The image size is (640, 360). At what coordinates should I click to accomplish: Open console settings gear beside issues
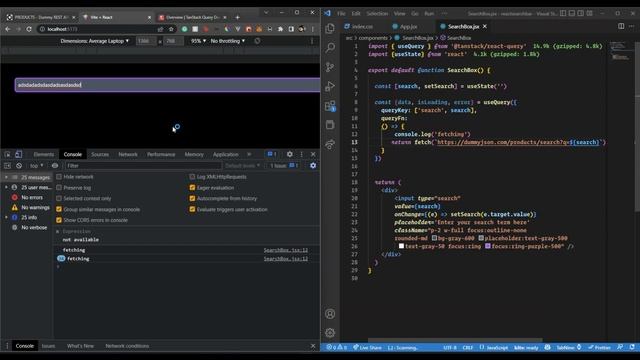[x=313, y=166]
